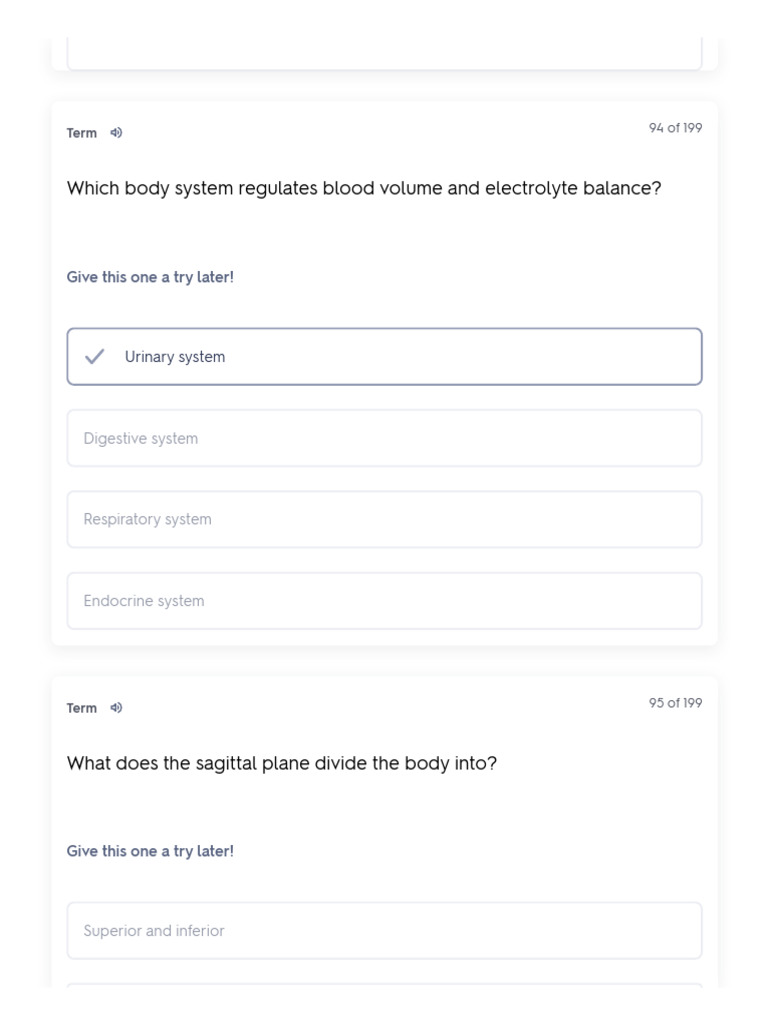Screen dimensions: 768x1024
Task: Click the blood volume and electrolyte question text
Action: [364, 189]
